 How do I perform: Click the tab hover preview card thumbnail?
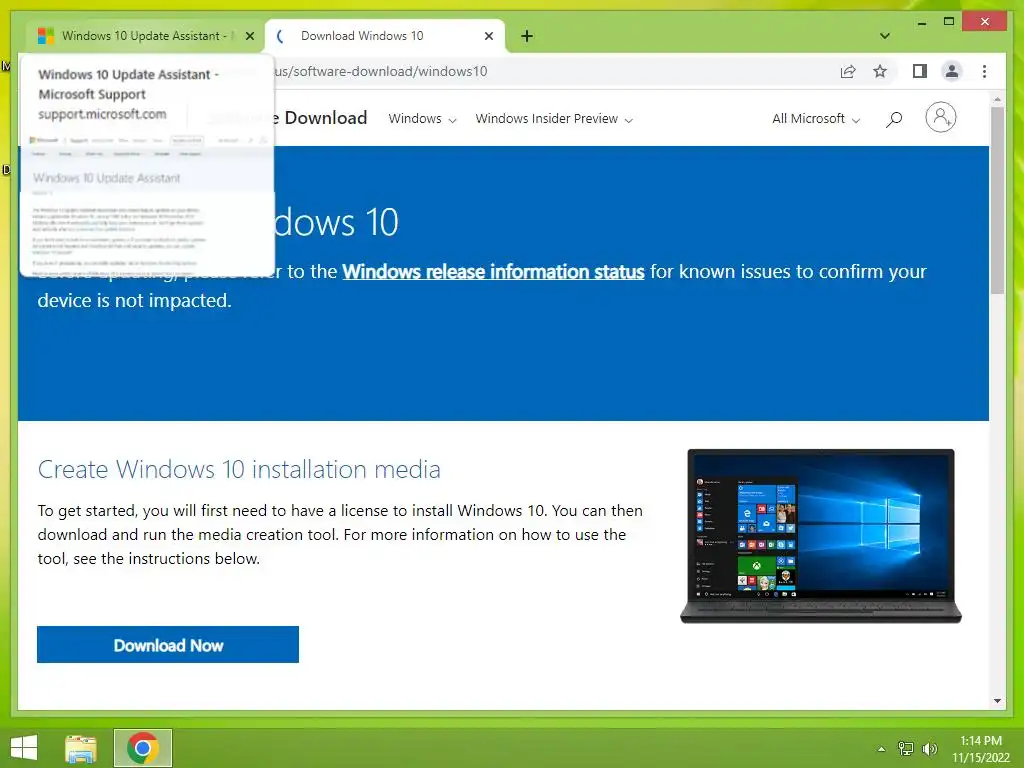[147, 204]
